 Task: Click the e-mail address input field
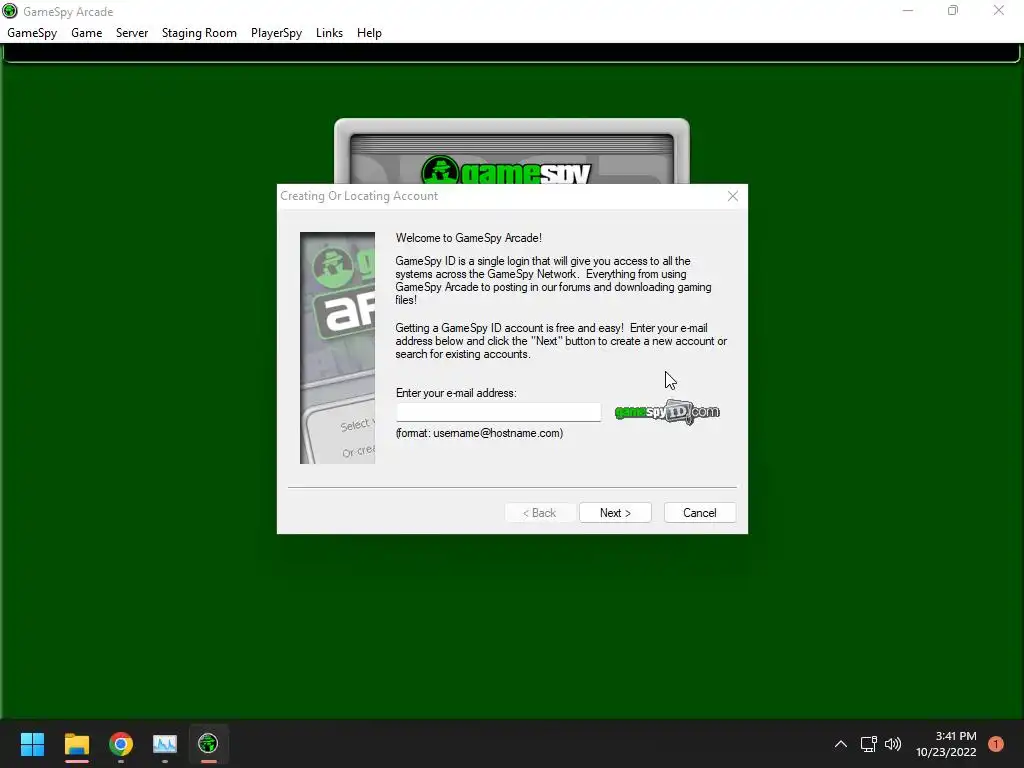point(498,412)
